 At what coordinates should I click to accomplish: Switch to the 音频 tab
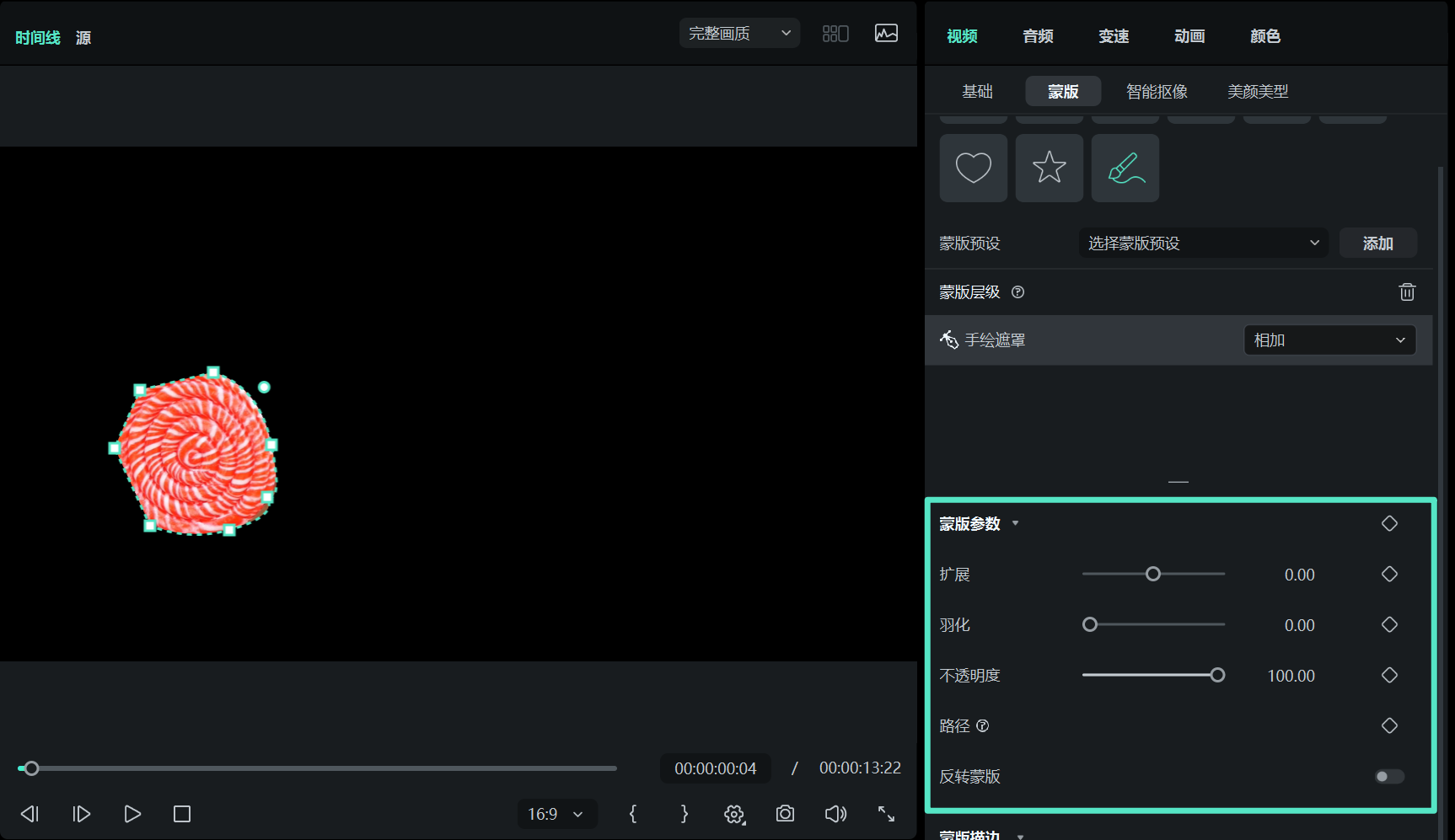tap(1038, 36)
